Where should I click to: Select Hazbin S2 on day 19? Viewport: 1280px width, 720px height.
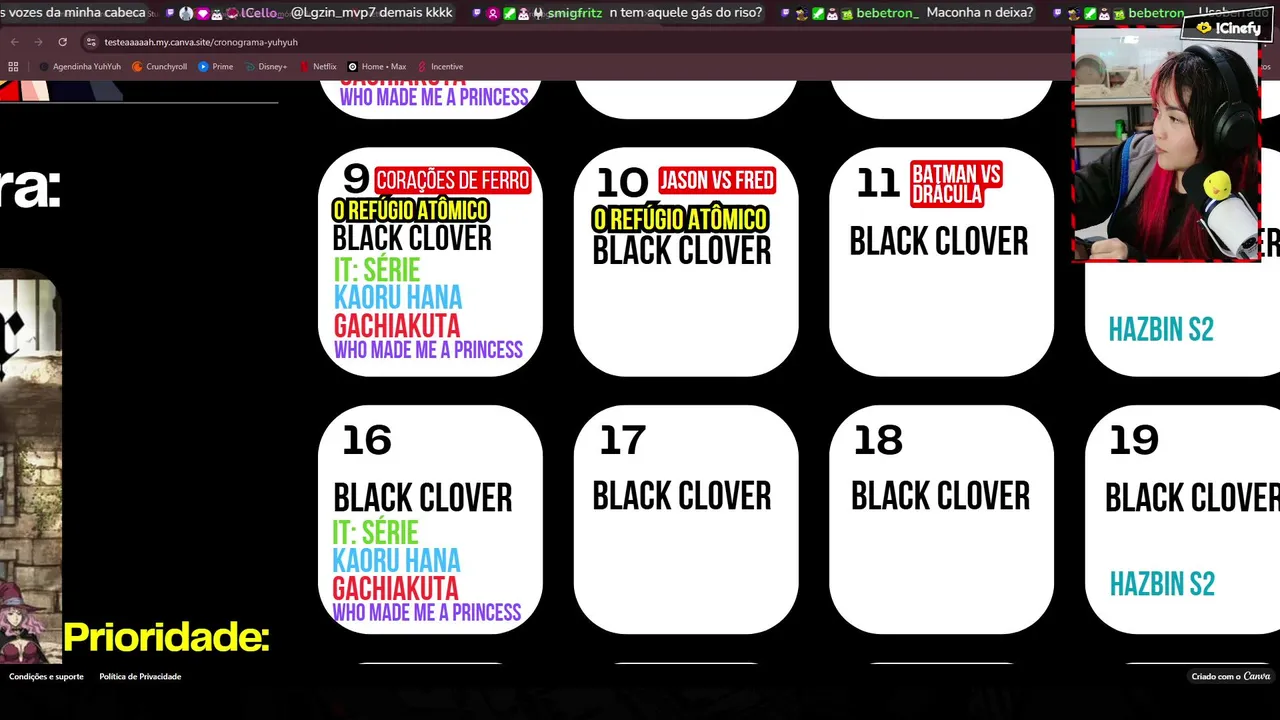pos(1162,584)
